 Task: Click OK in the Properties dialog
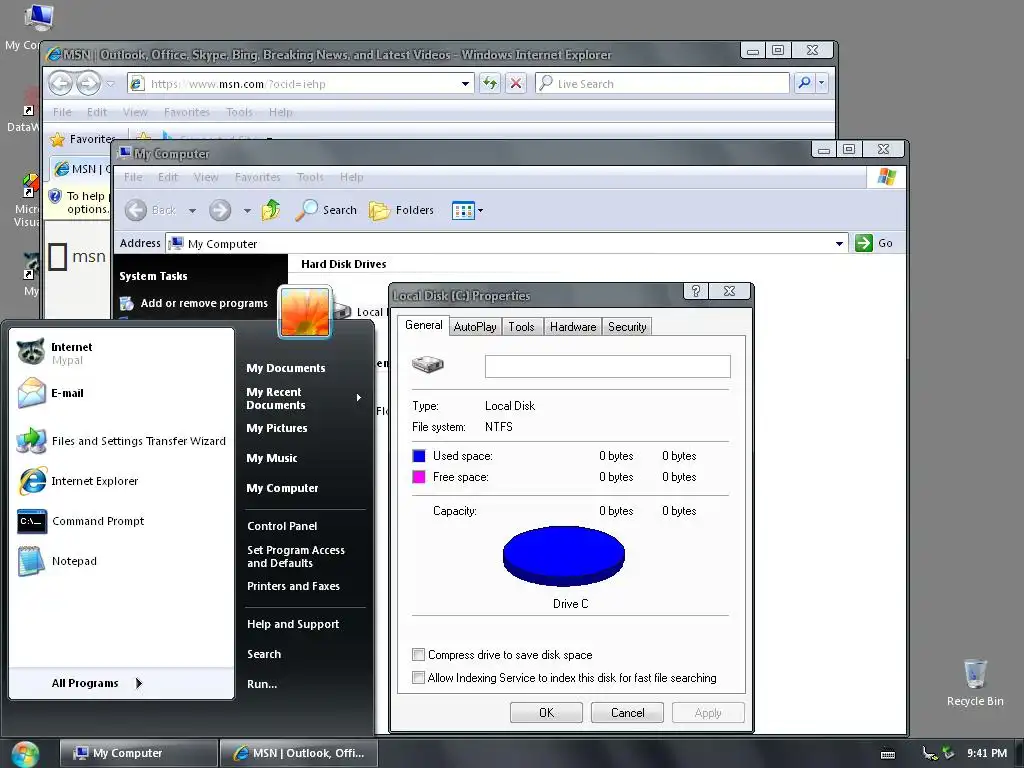point(546,712)
